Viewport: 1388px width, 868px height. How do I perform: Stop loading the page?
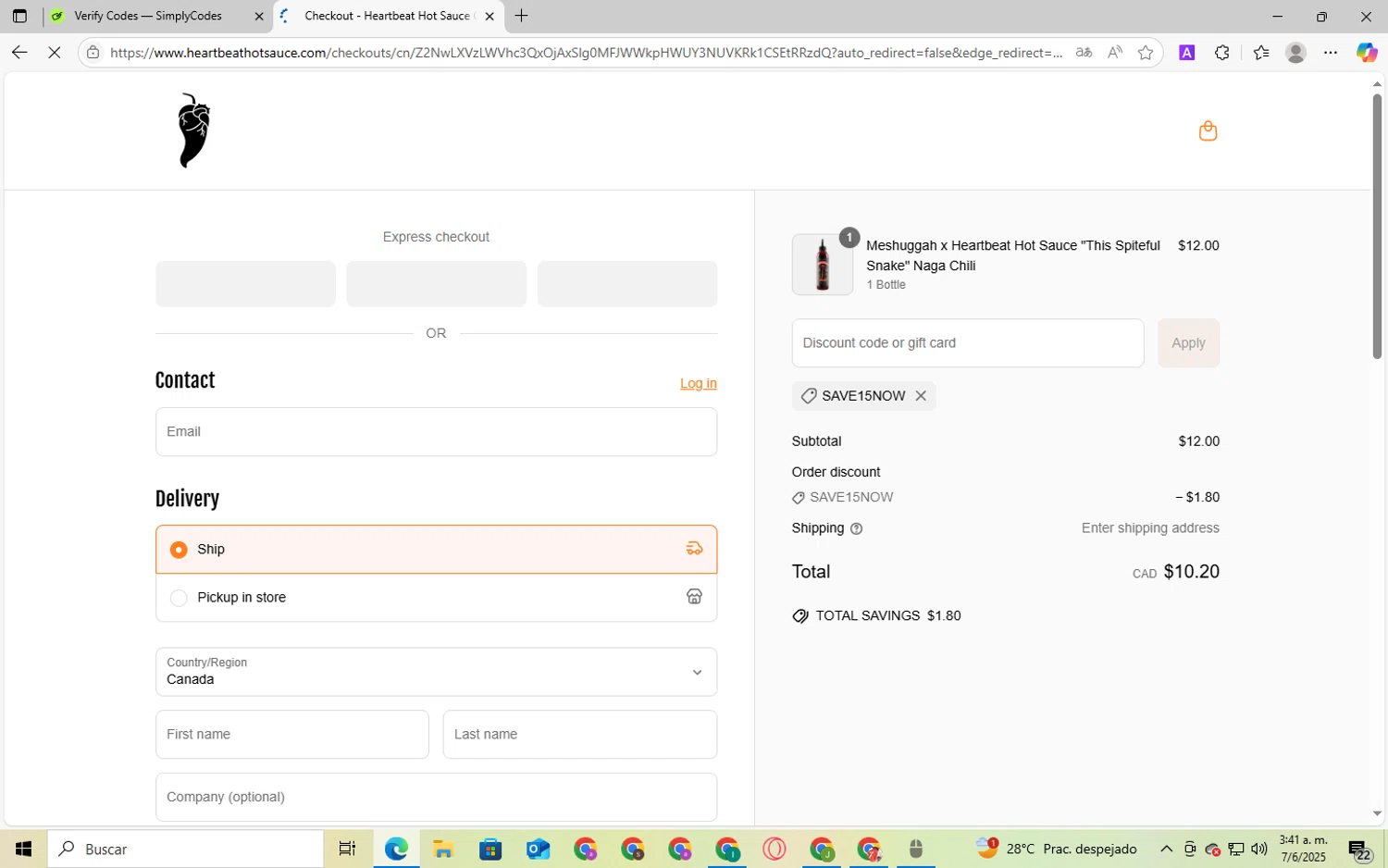54,53
